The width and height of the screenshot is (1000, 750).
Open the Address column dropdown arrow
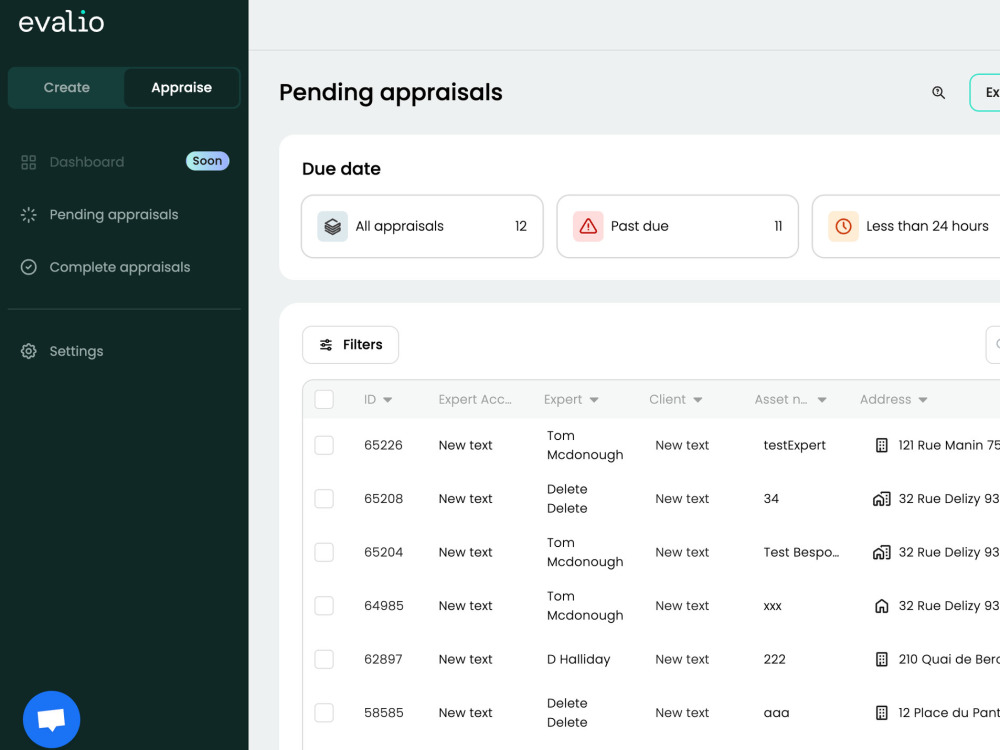pos(923,400)
